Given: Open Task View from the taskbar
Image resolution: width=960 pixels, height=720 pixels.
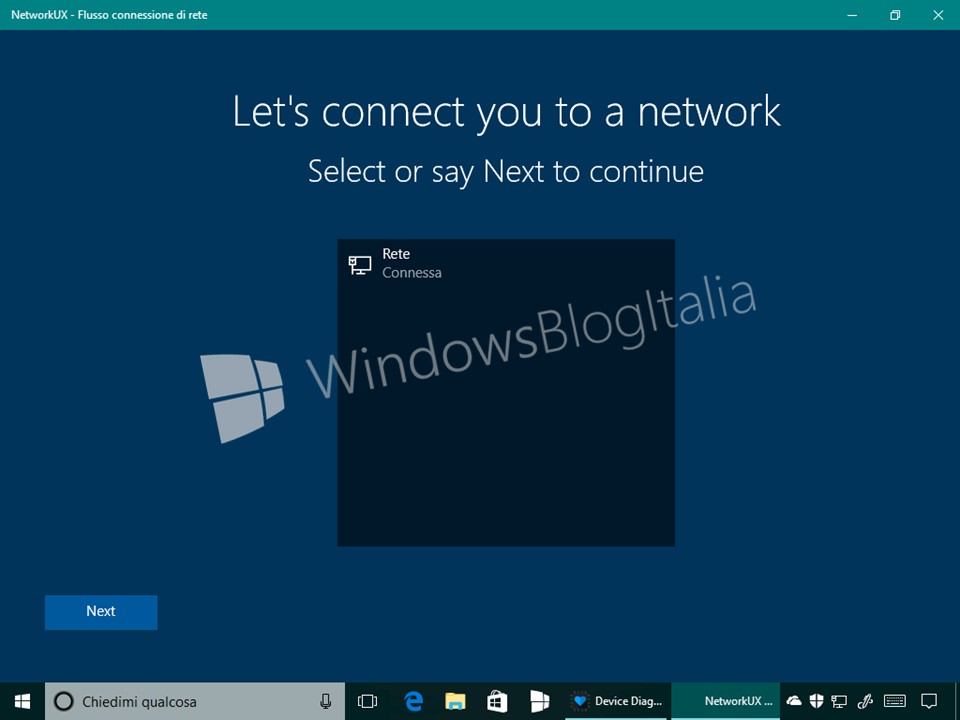Looking at the screenshot, I should 367,701.
